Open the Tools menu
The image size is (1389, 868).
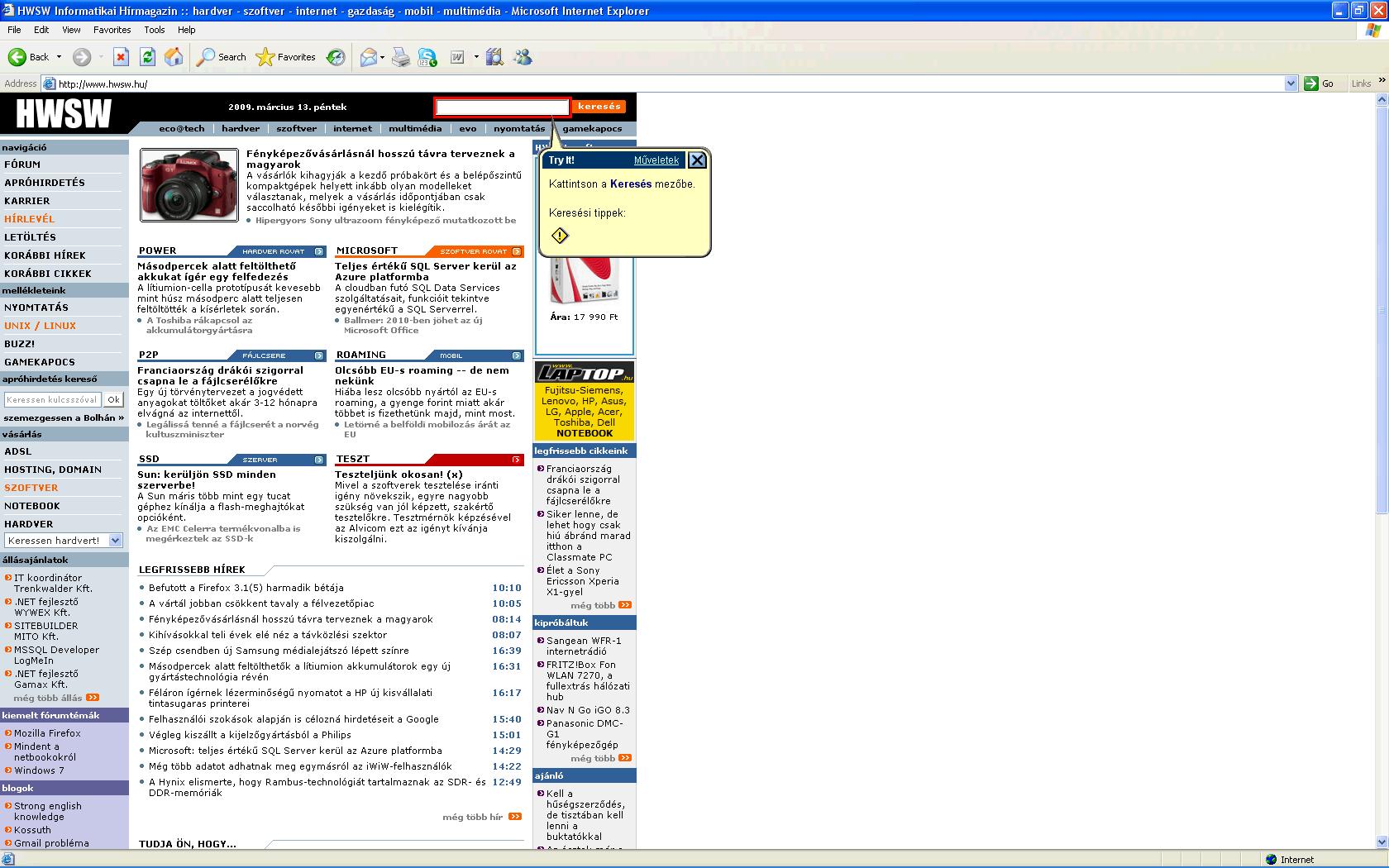point(155,30)
